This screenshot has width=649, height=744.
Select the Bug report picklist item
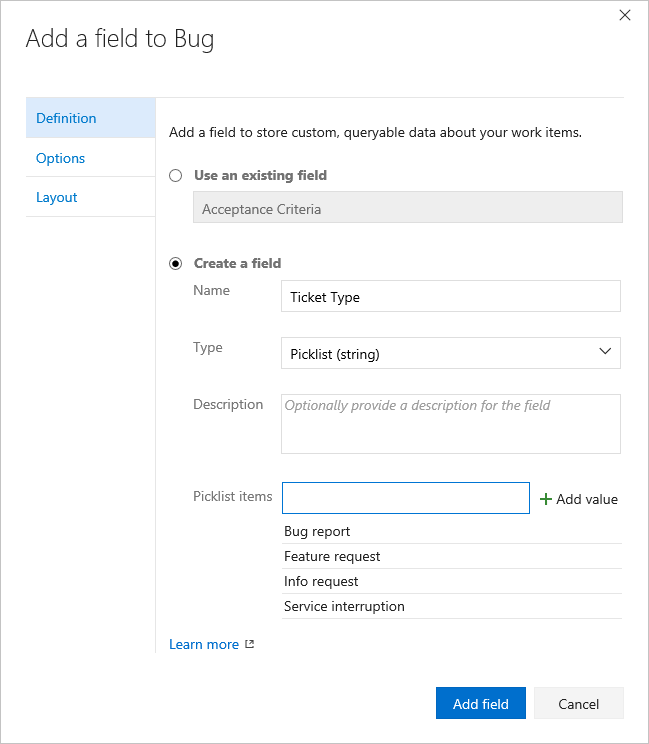coord(318,531)
